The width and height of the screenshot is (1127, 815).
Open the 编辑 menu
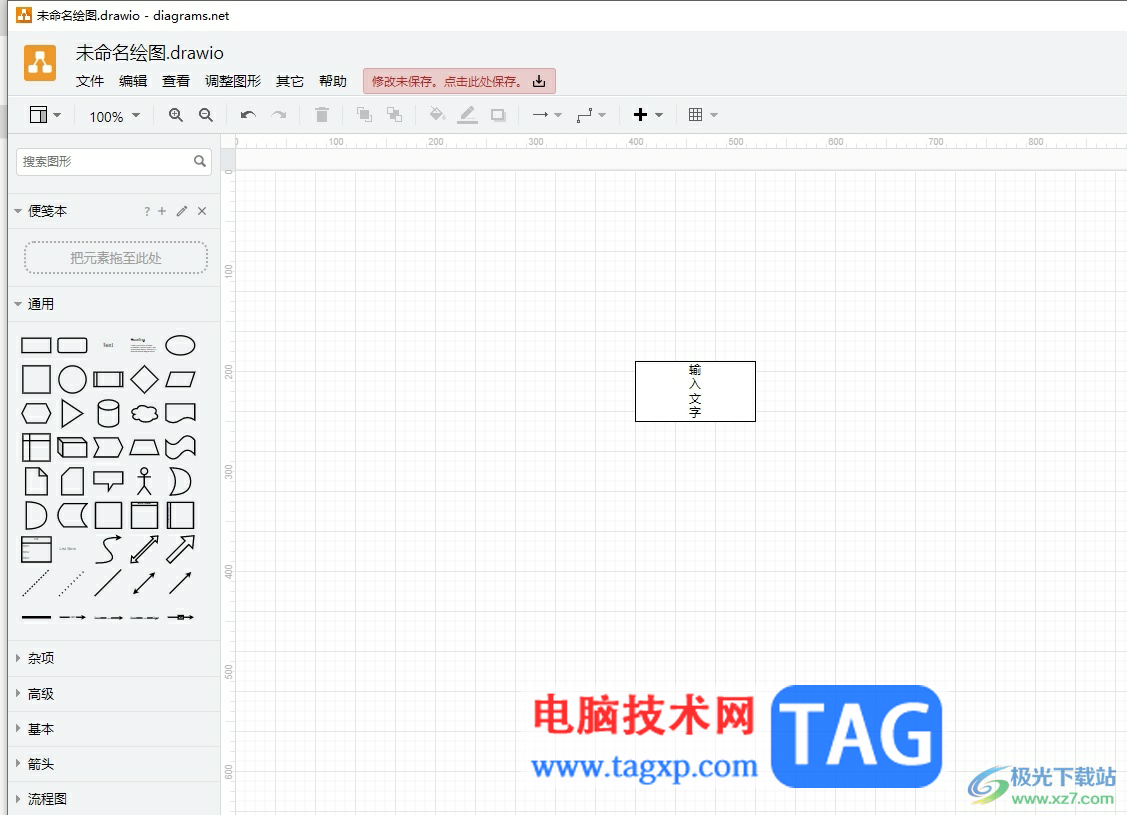point(133,81)
